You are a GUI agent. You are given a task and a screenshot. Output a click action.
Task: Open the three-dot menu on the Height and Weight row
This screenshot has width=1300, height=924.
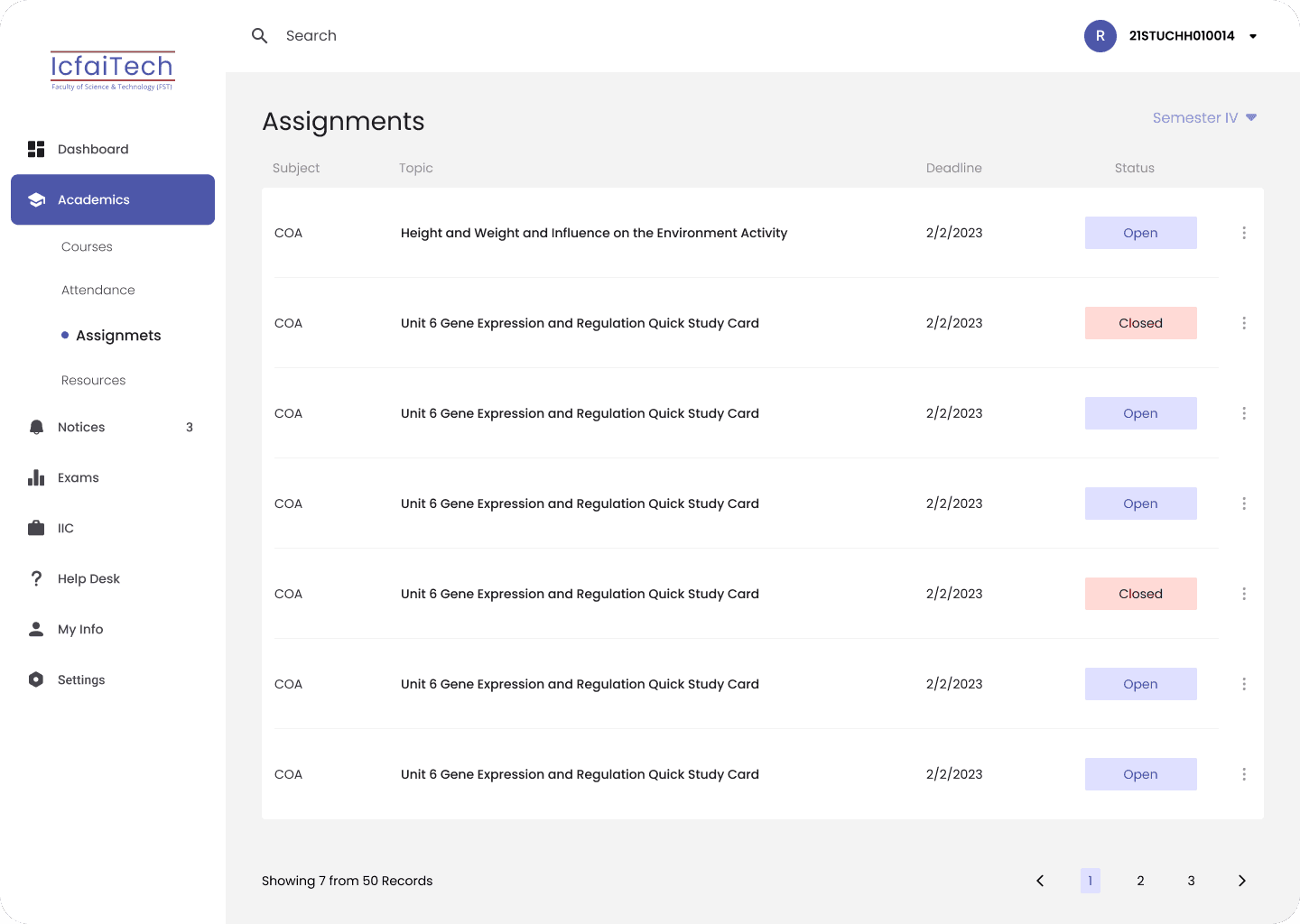pyautogui.click(x=1244, y=233)
